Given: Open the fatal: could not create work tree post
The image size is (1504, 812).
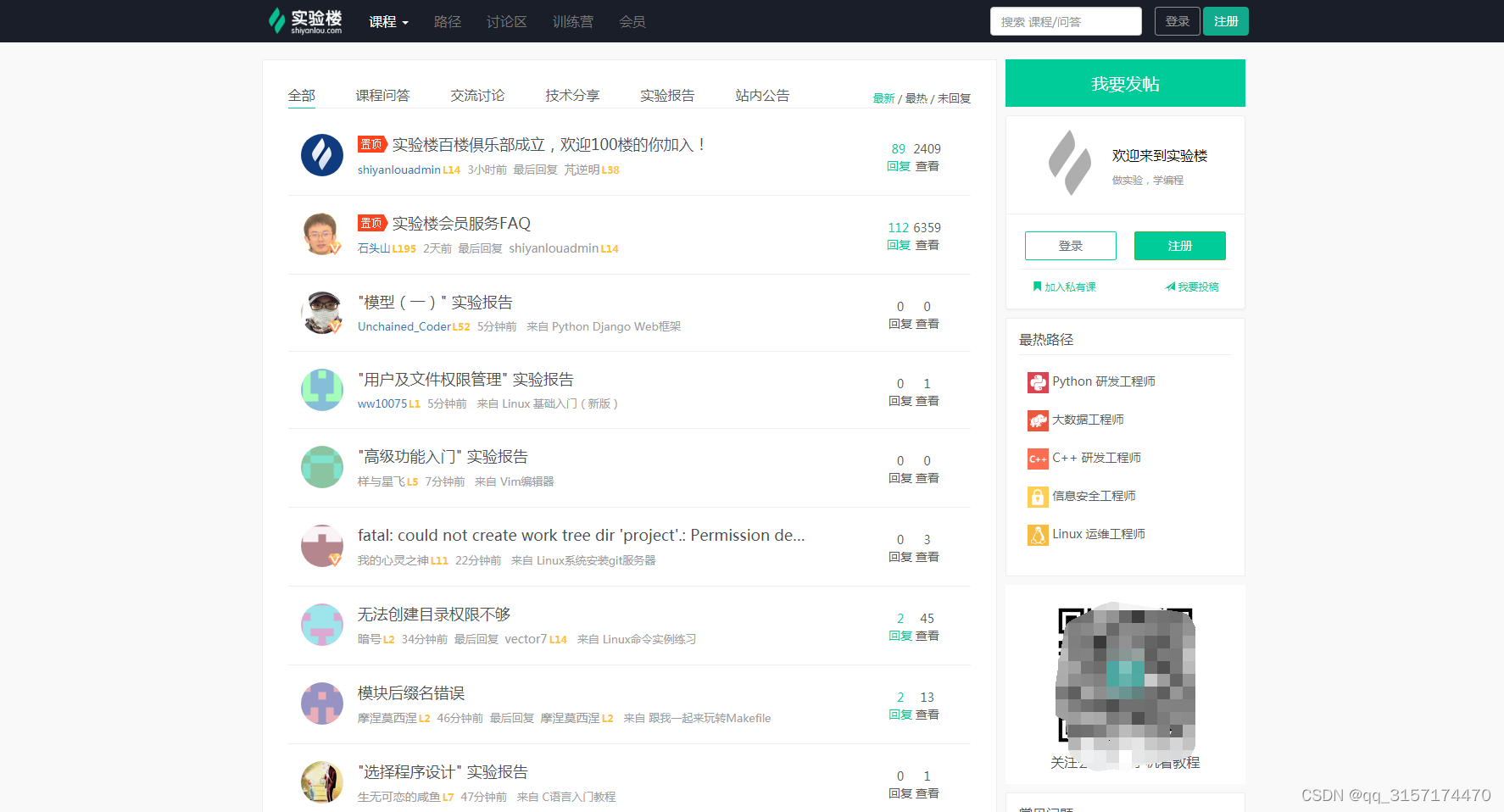Looking at the screenshot, I should [582, 536].
